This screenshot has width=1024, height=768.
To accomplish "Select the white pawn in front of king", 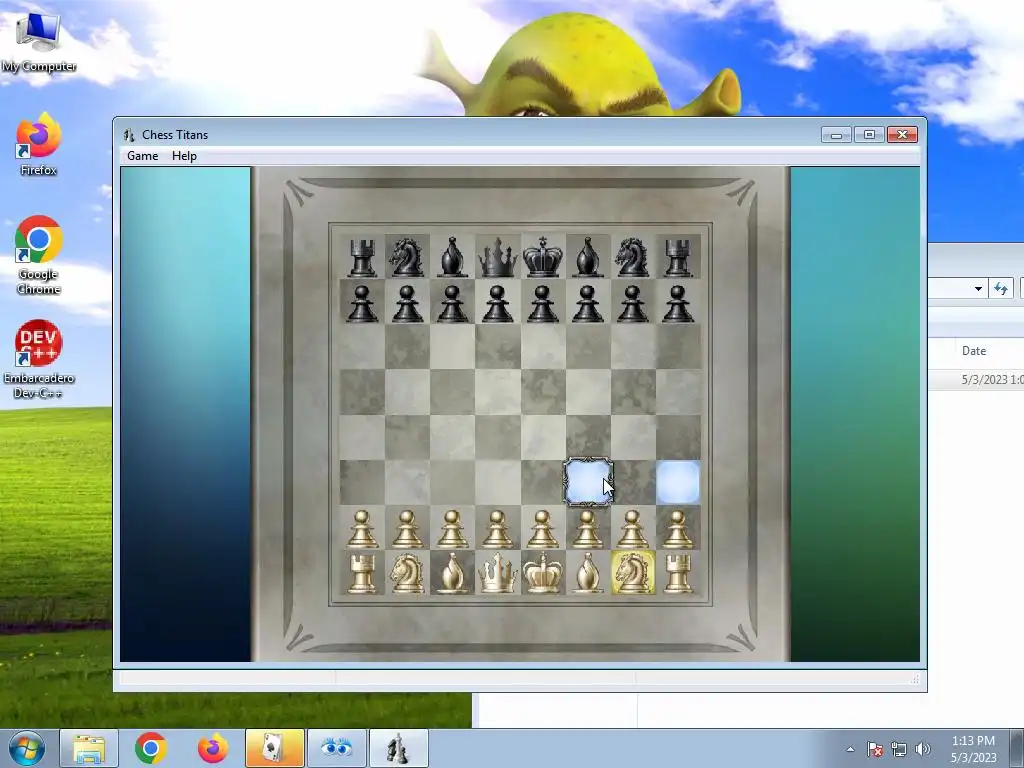I will tap(543, 529).
